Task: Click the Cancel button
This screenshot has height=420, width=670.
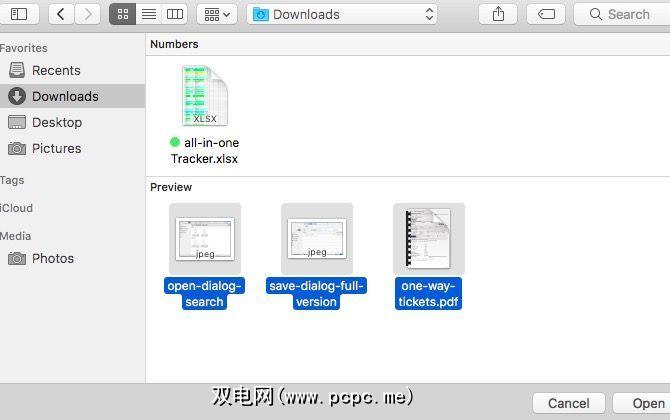Action: coord(569,403)
